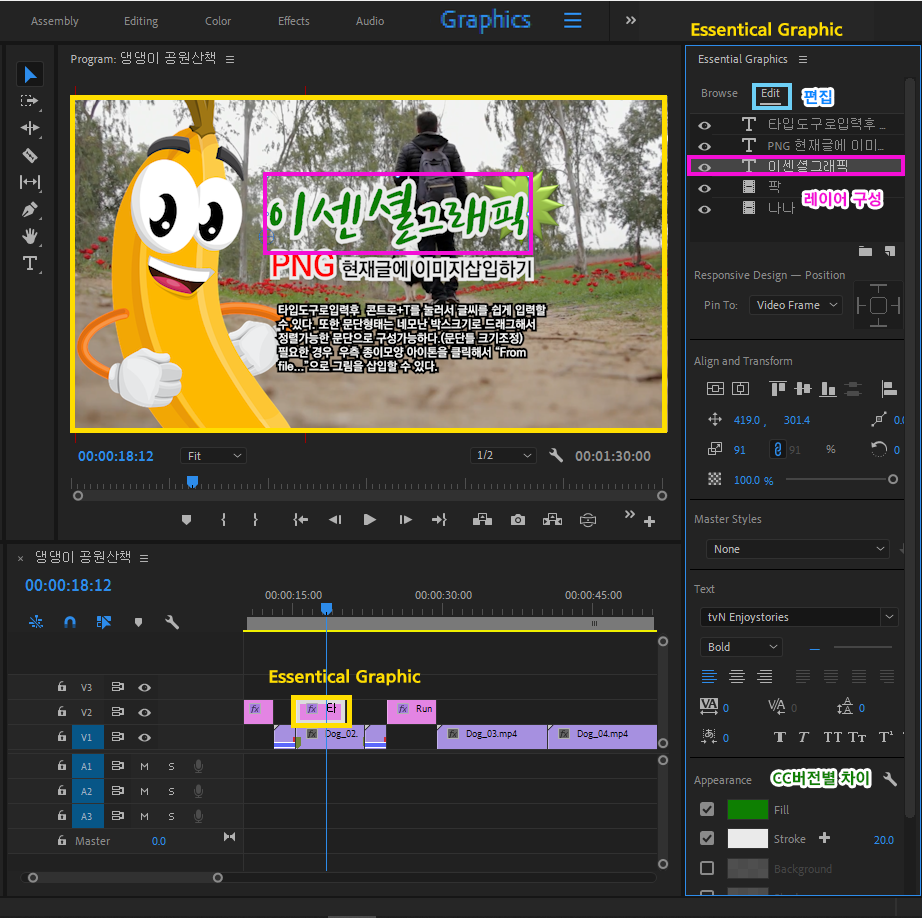Open the Pin To Video Frame dropdown
This screenshot has height=918, width=922.
pyautogui.click(x=796, y=305)
